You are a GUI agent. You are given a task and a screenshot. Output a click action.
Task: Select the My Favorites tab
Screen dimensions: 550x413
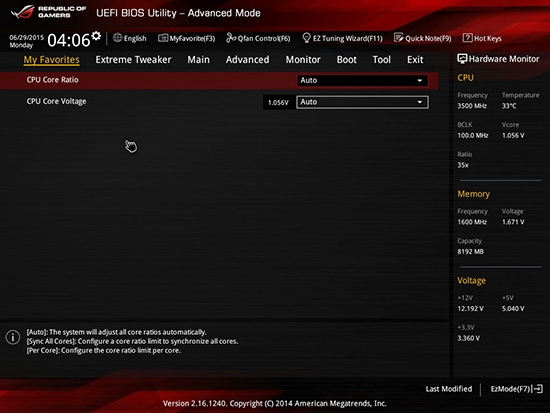click(x=52, y=60)
